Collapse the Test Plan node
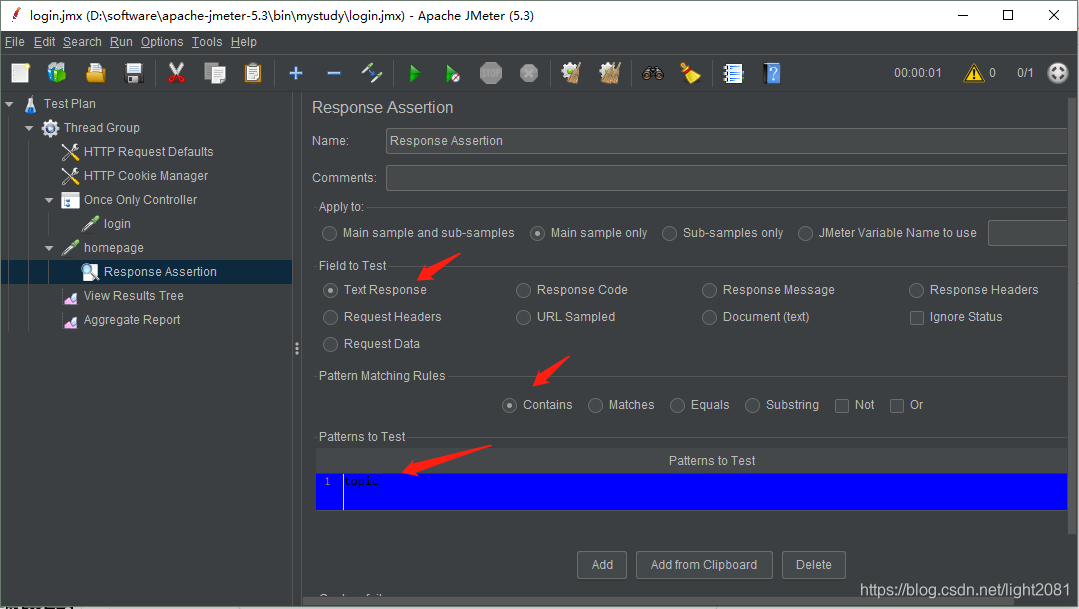 coord(10,104)
